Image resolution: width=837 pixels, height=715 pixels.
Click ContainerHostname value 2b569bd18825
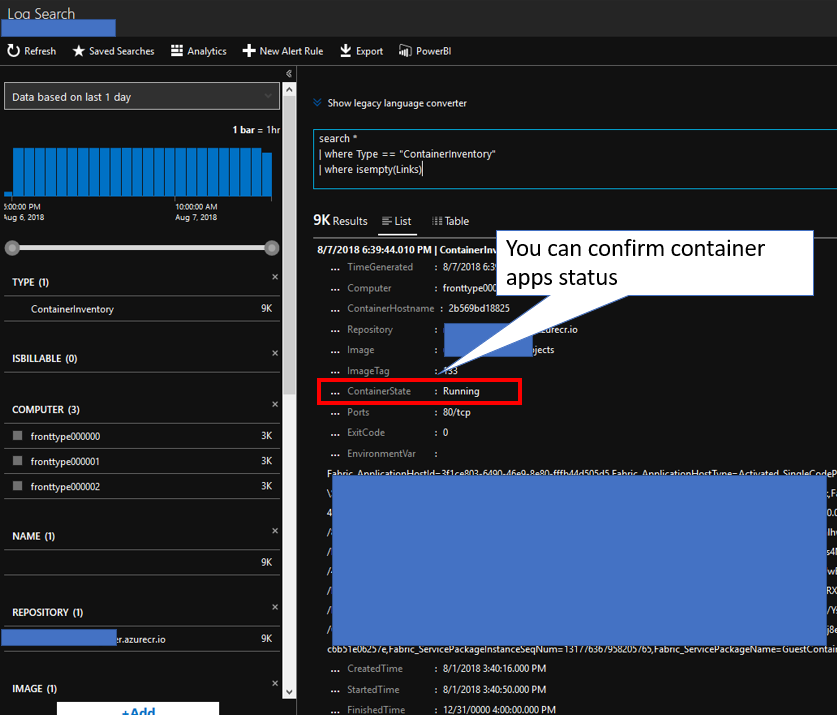click(x=479, y=308)
